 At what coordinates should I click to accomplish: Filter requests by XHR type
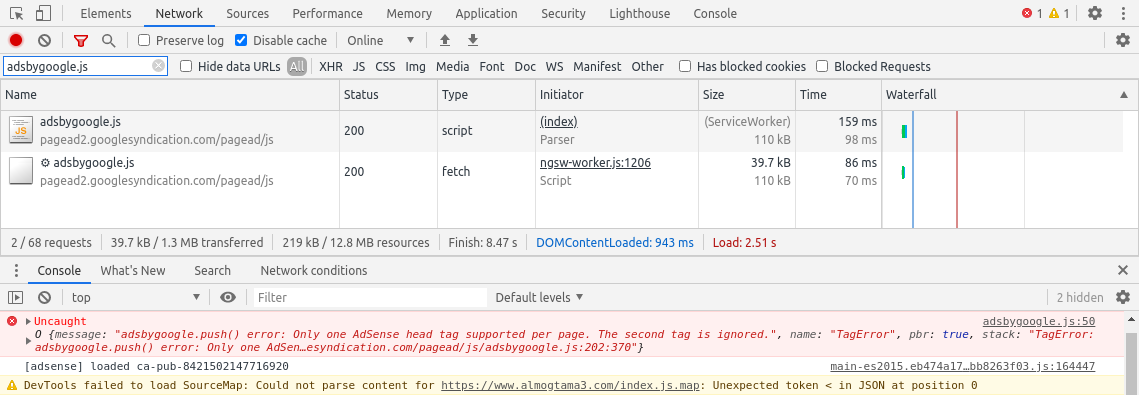click(331, 66)
